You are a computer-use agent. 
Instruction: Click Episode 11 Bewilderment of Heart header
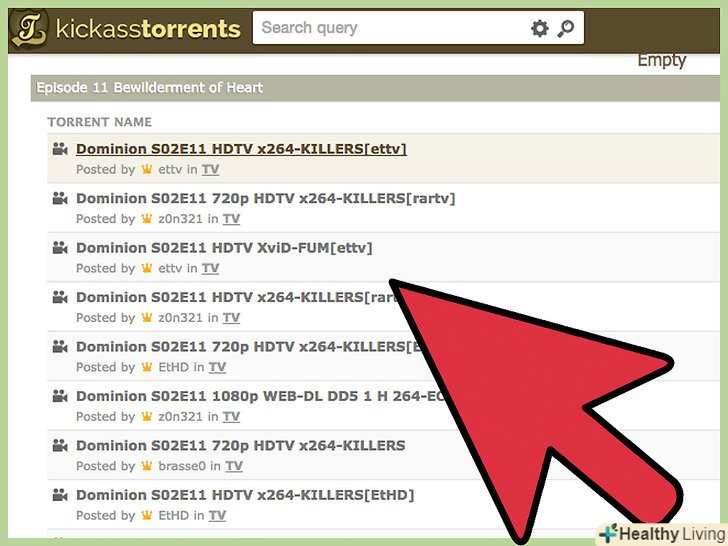click(x=150, y=88)
